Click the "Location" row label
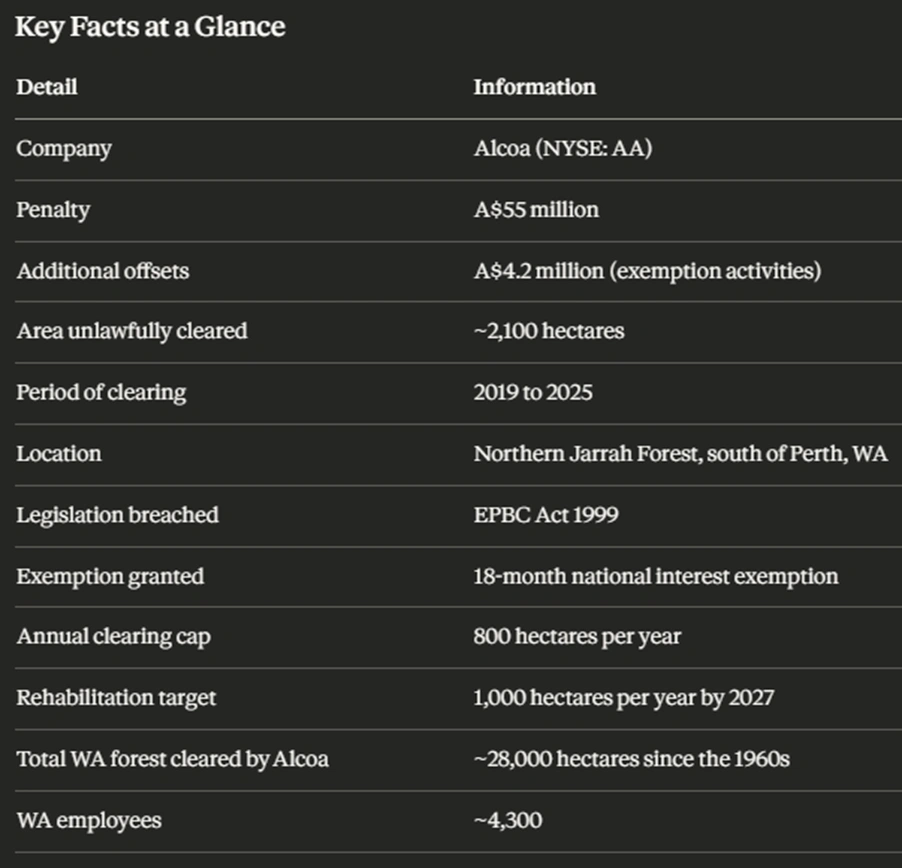The width and height of the screenshot is (902, 868). point(59,454)
